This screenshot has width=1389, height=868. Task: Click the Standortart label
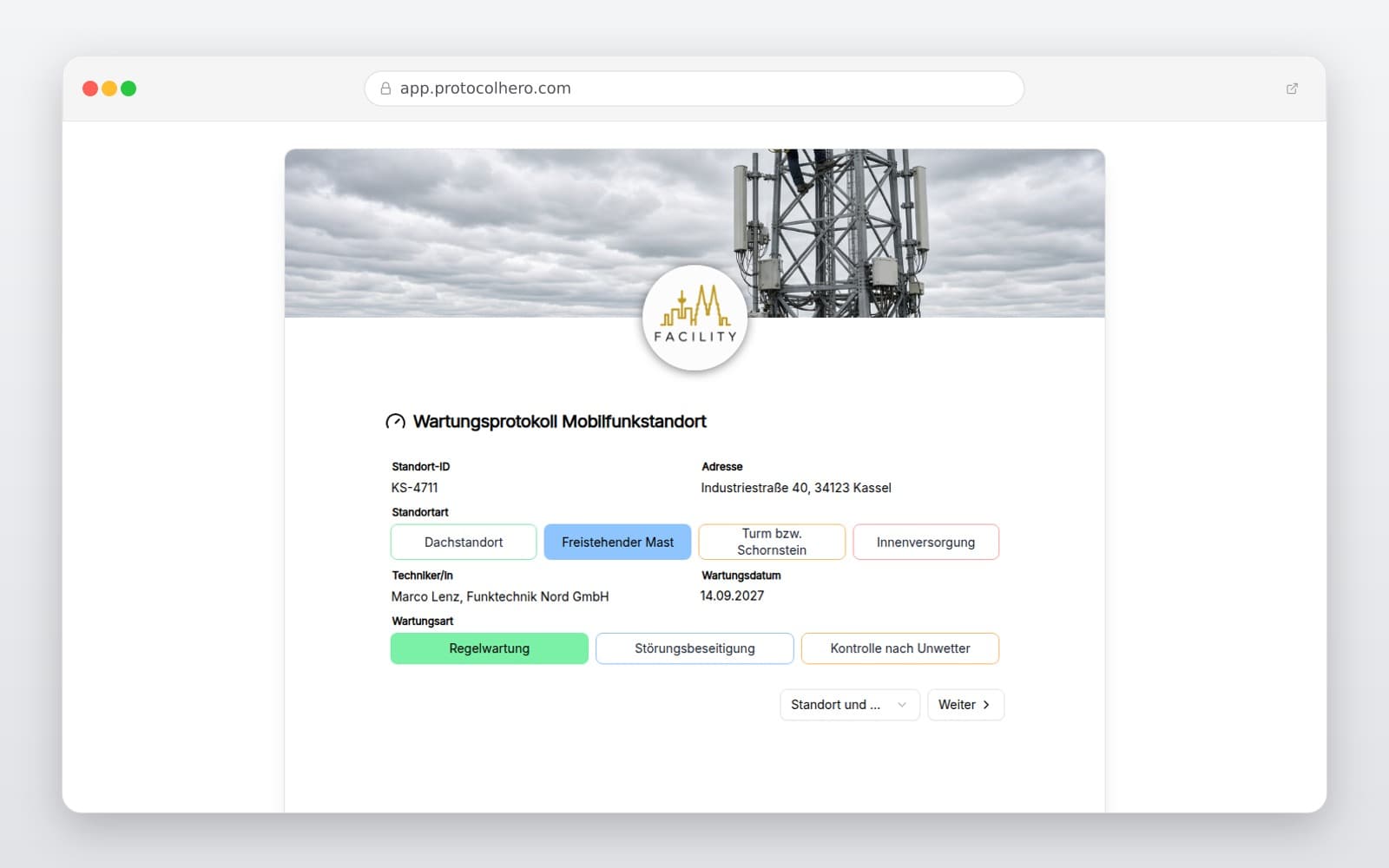point(420,512)
